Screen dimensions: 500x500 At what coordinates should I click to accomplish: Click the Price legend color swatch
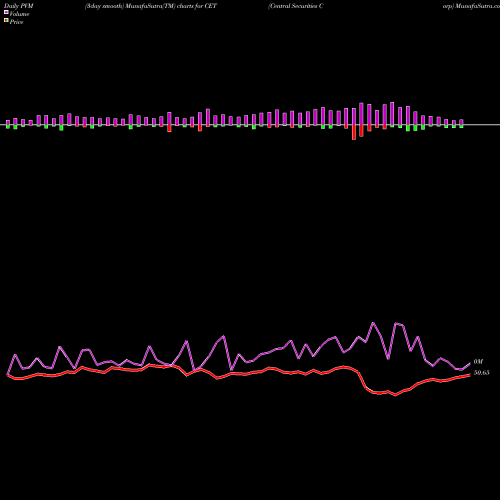(6, 20)
